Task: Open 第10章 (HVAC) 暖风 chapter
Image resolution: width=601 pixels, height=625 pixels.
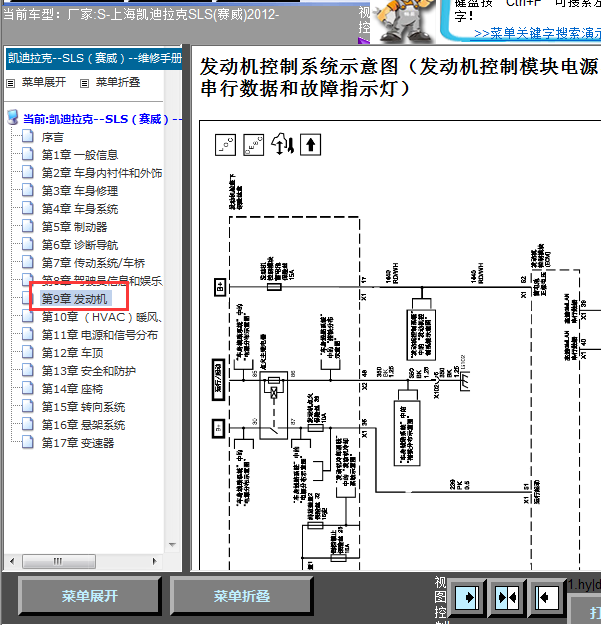Action: coord(102,317)
